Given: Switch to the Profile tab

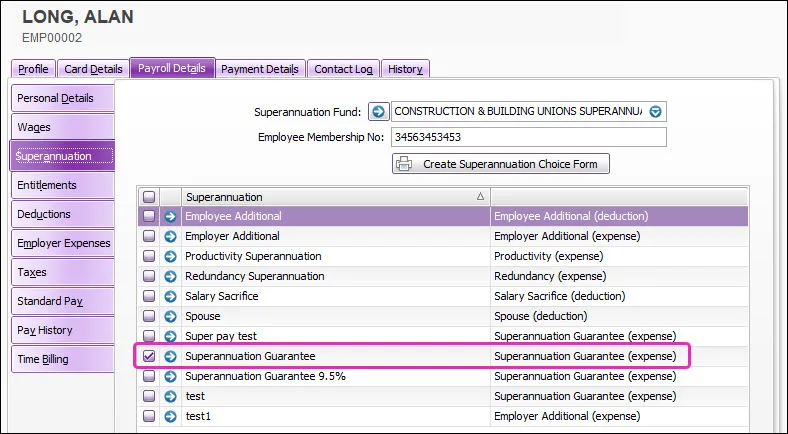Looking at the screenshot, I should pos(33,69).
